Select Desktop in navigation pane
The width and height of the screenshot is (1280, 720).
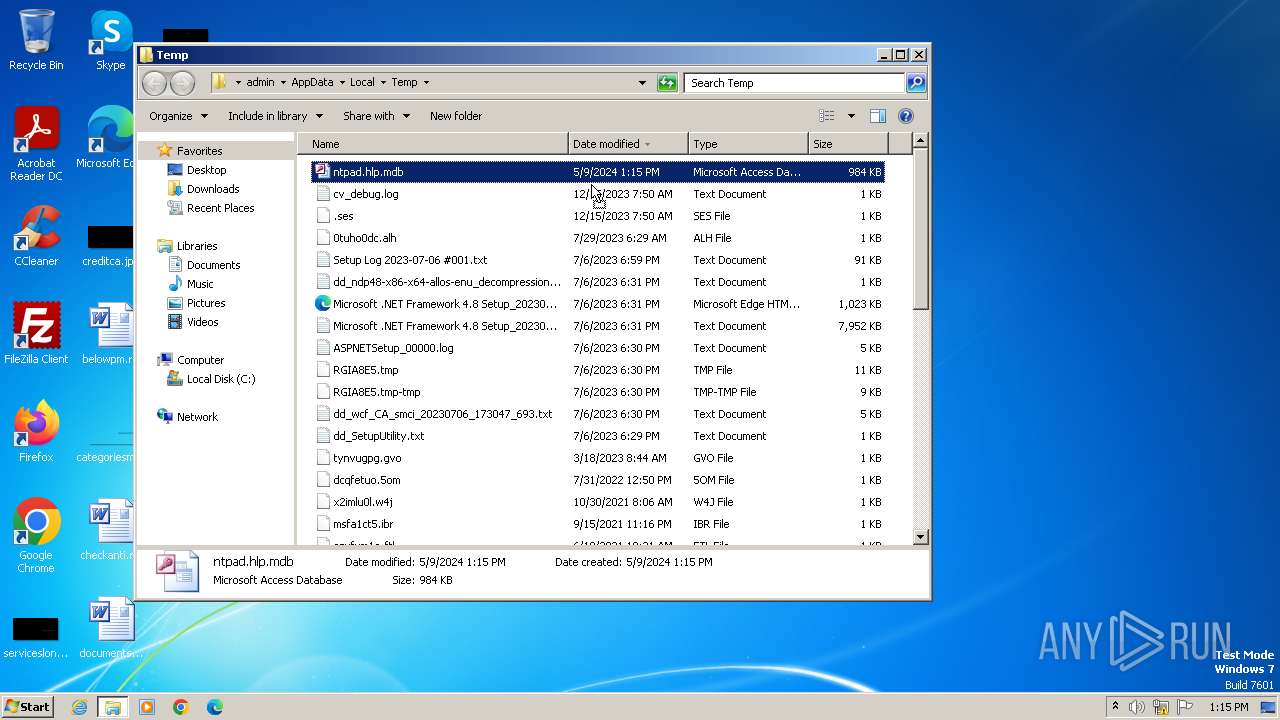pos(206,170)
